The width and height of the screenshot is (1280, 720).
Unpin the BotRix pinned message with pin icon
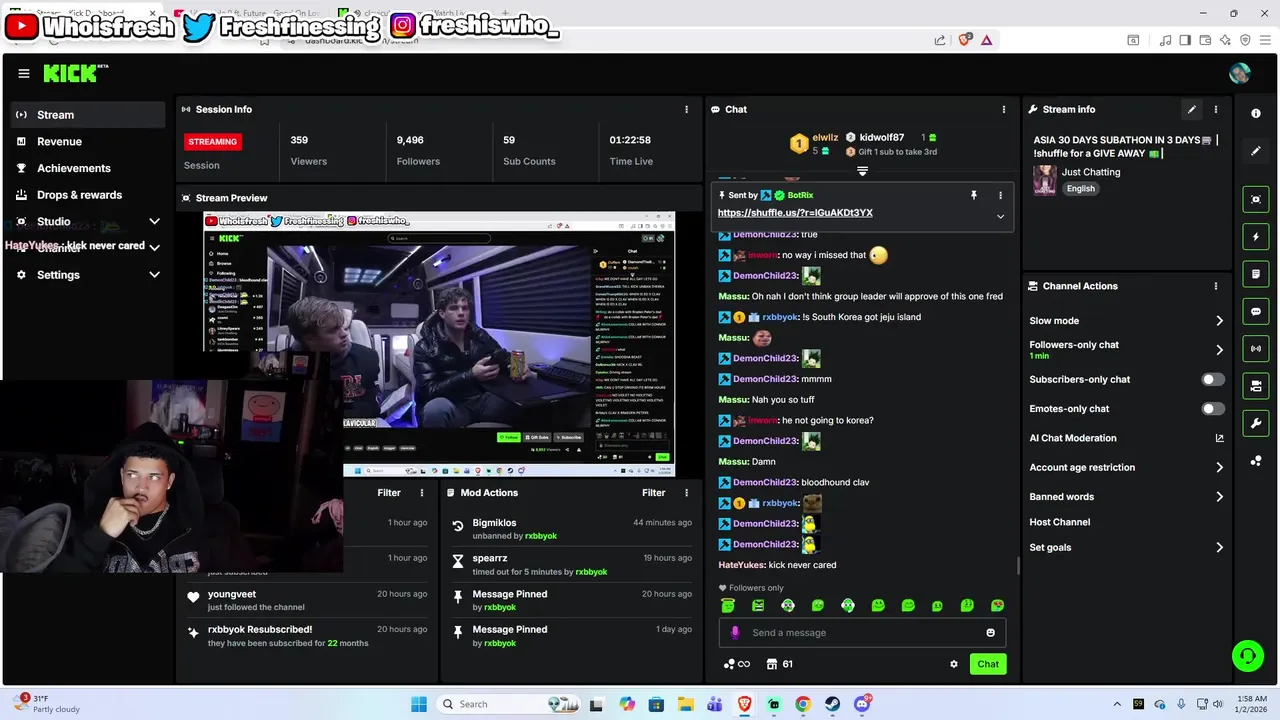coord(974,195)
